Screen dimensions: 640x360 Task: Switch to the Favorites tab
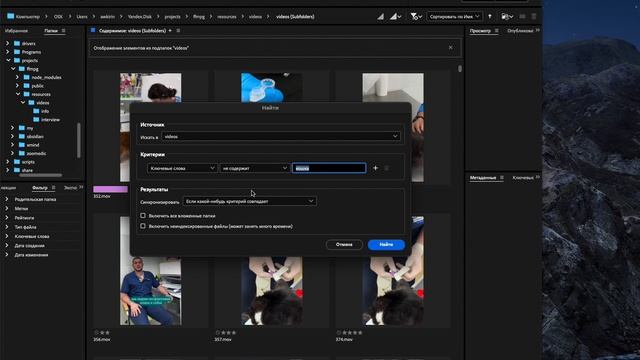(16, 31)
